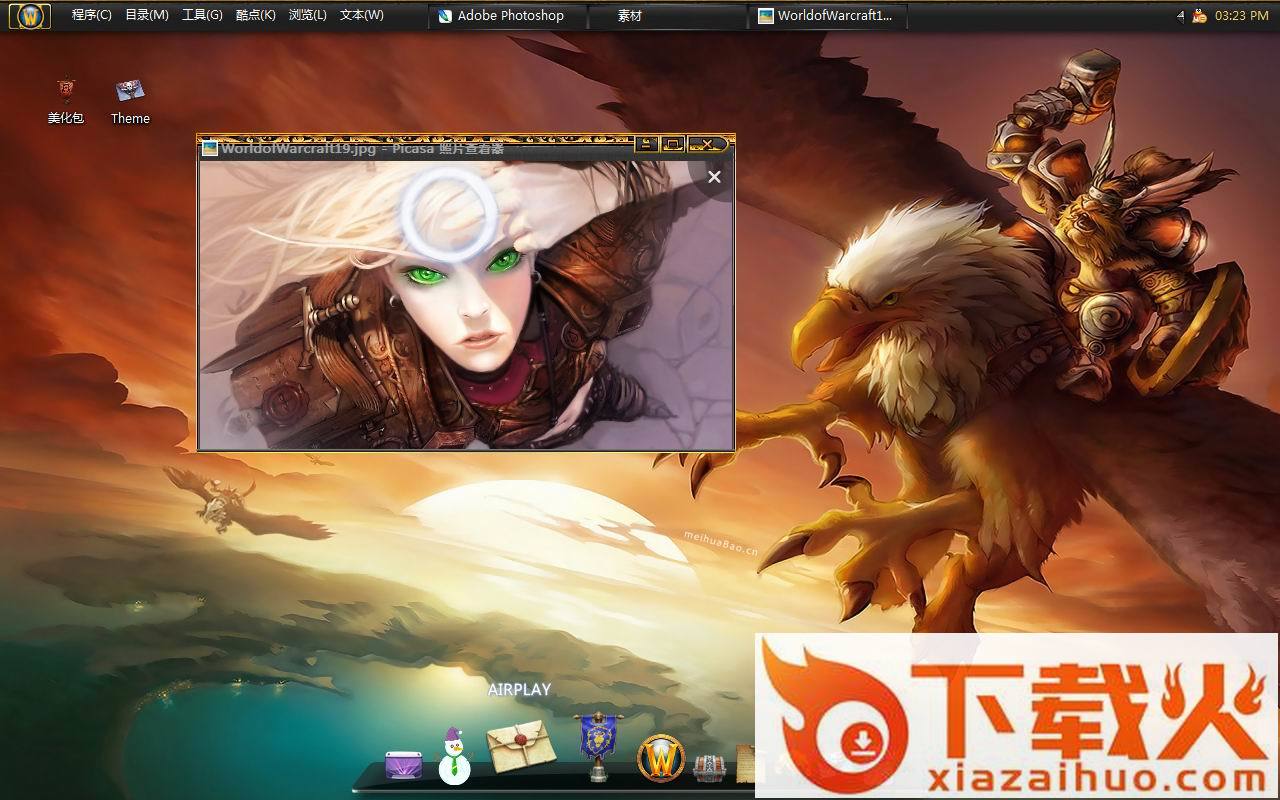Open the 酷点(K) menu

[x=256, y=15]
